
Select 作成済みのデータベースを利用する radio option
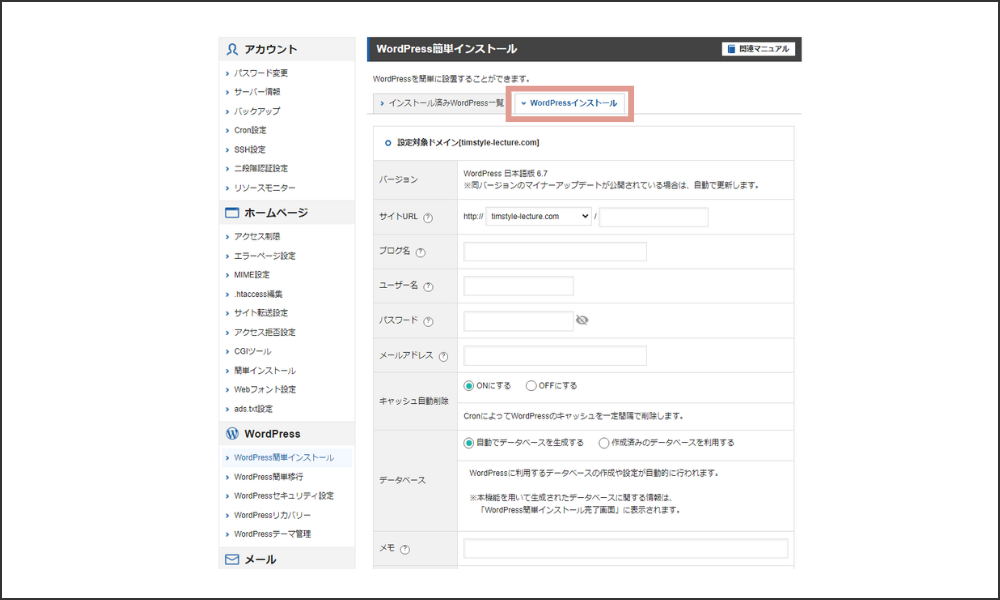point(603,443)
